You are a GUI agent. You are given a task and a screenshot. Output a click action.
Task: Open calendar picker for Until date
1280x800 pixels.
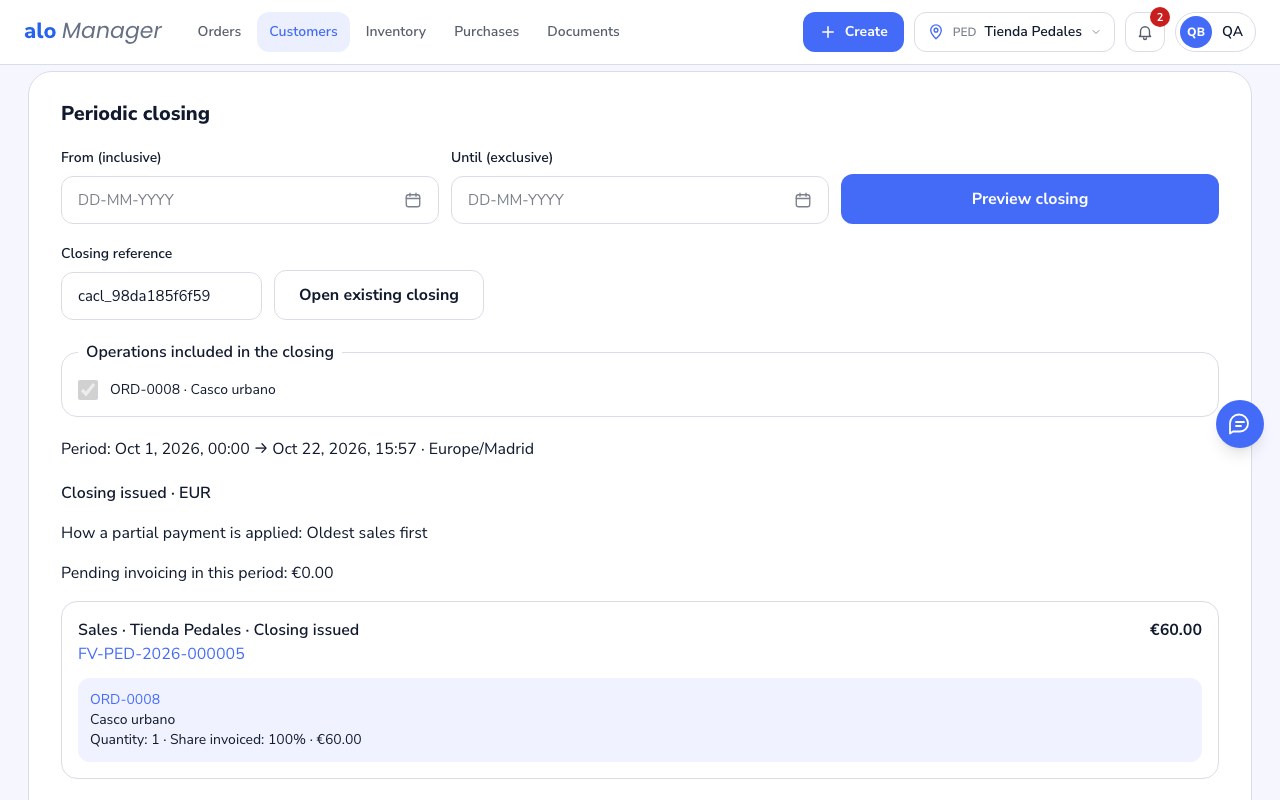point(803,200)
